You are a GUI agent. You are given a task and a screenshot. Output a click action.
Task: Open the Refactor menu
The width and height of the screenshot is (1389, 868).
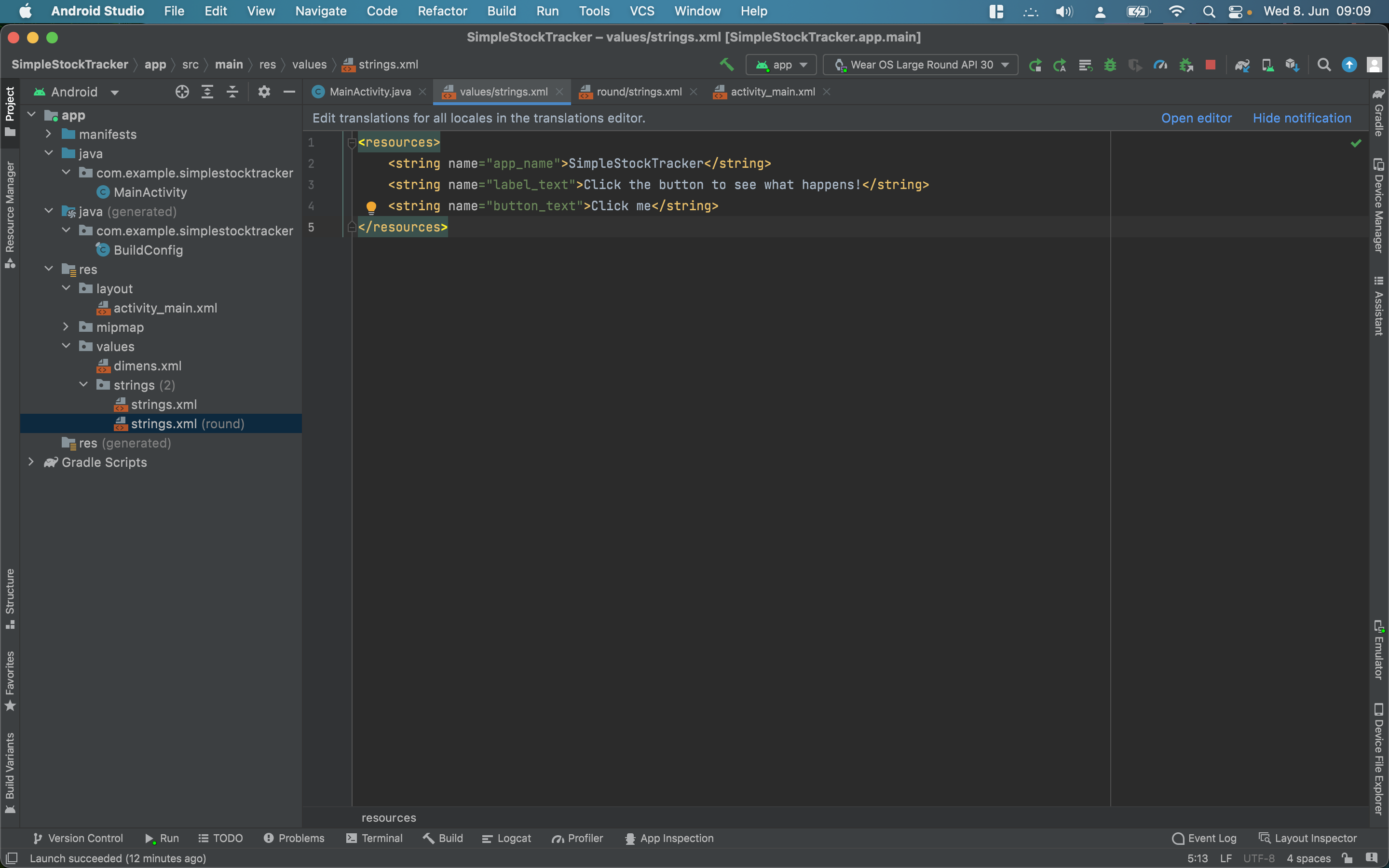point(442,11)
